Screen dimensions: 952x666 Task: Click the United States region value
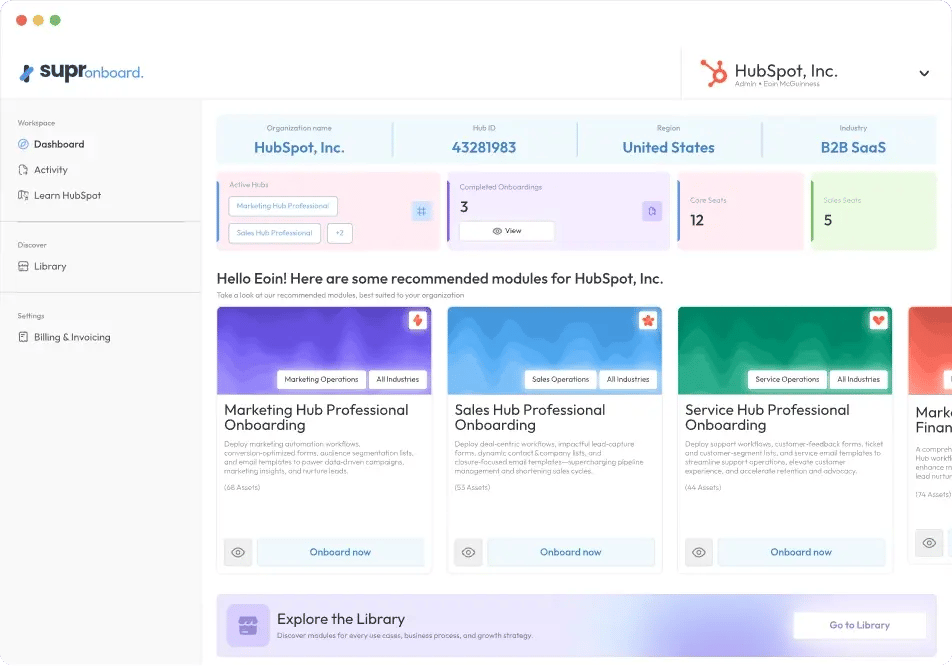tap(668, 148)
